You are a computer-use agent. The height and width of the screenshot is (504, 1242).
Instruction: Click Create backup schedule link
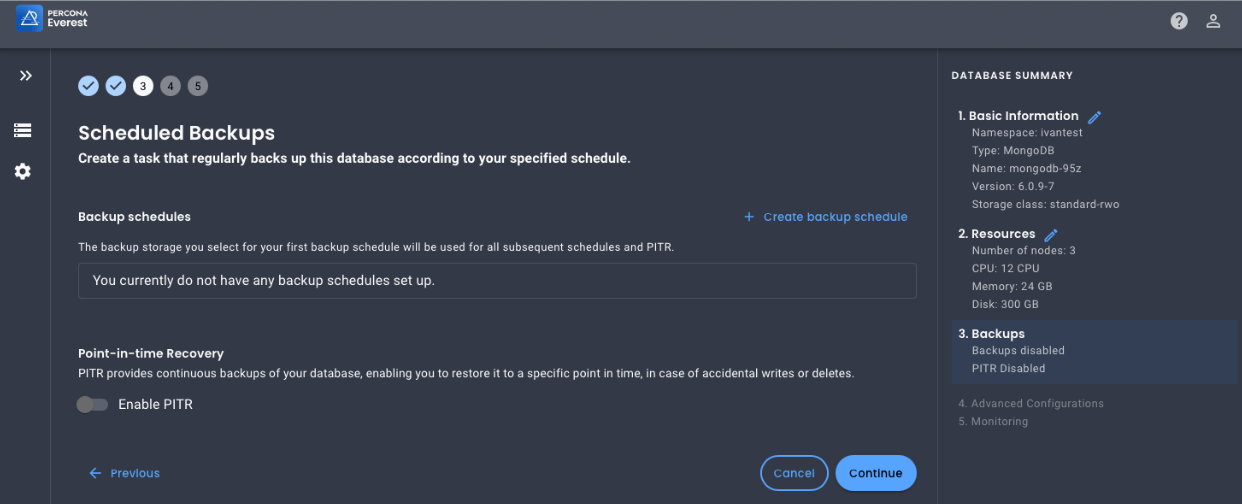pos(825,217)
